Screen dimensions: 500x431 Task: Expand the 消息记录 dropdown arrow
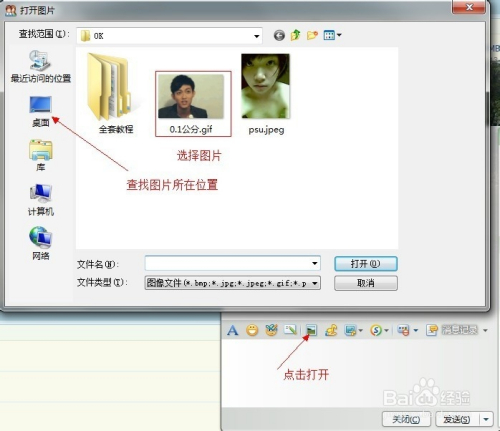click(485, 330)
